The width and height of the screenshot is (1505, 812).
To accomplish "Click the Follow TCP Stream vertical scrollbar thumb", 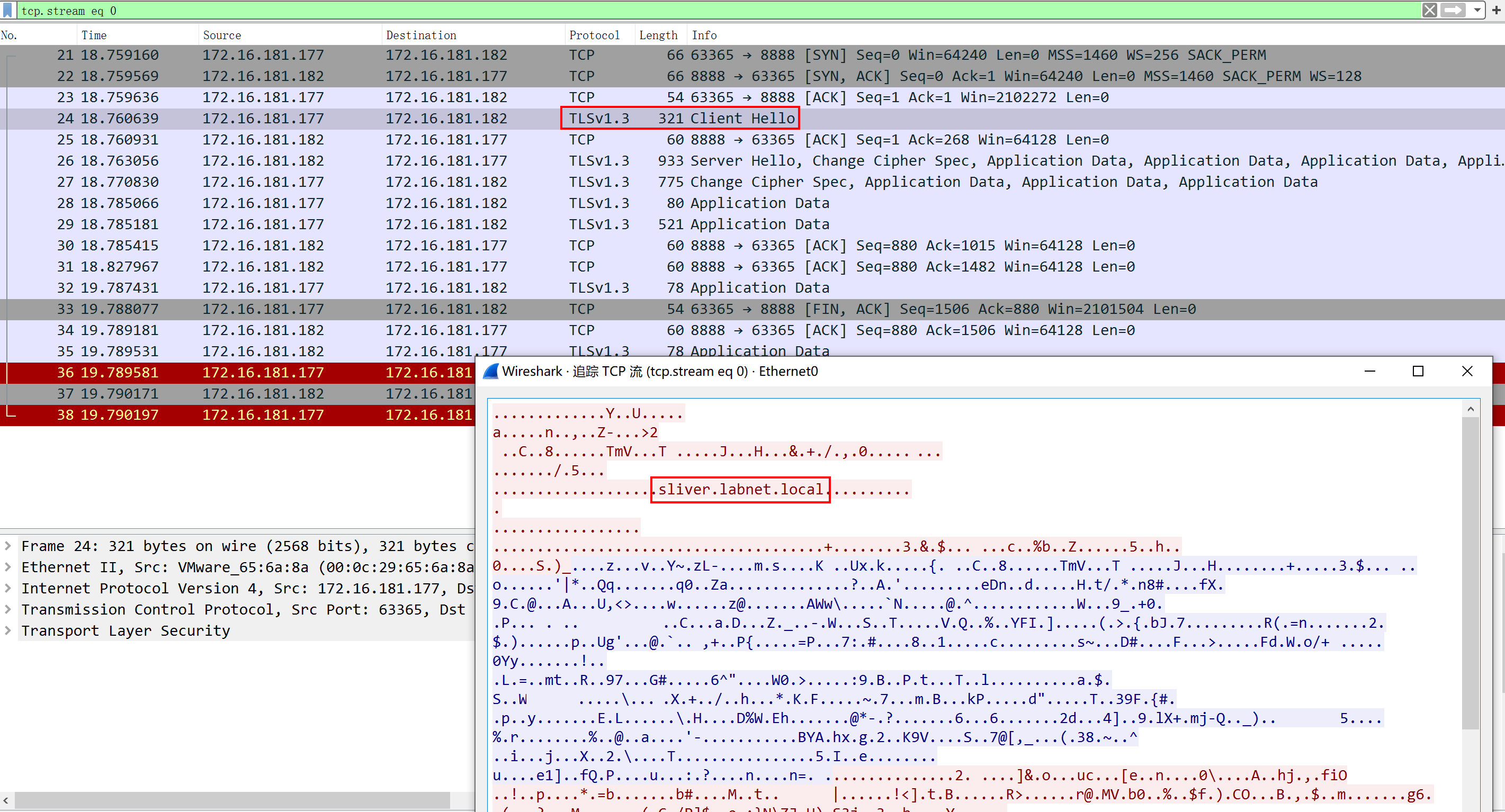I will [x=1470, y=574].
